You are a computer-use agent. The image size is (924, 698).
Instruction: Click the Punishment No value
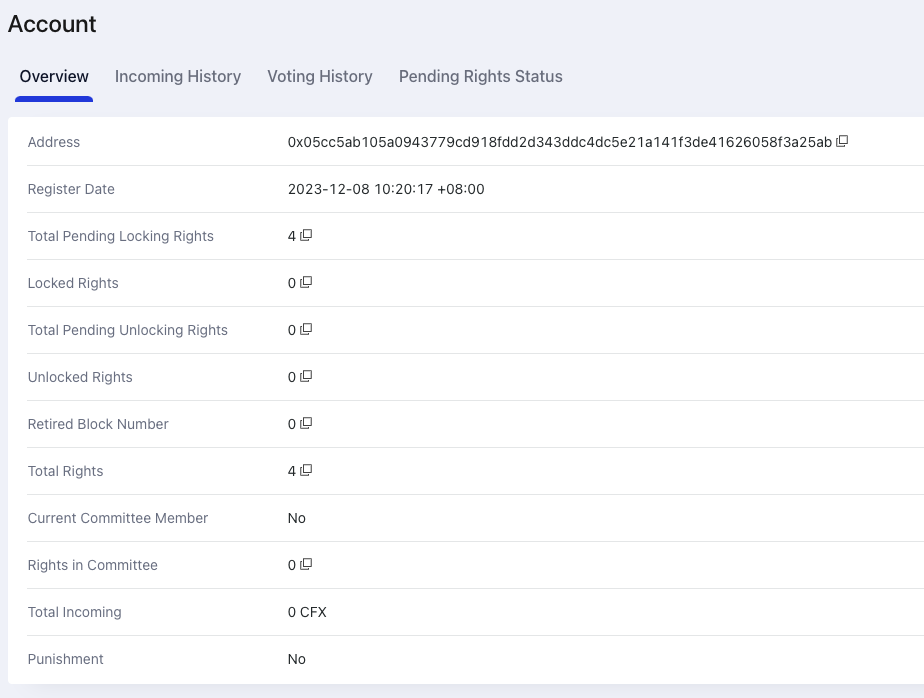(x=297, y=659)
